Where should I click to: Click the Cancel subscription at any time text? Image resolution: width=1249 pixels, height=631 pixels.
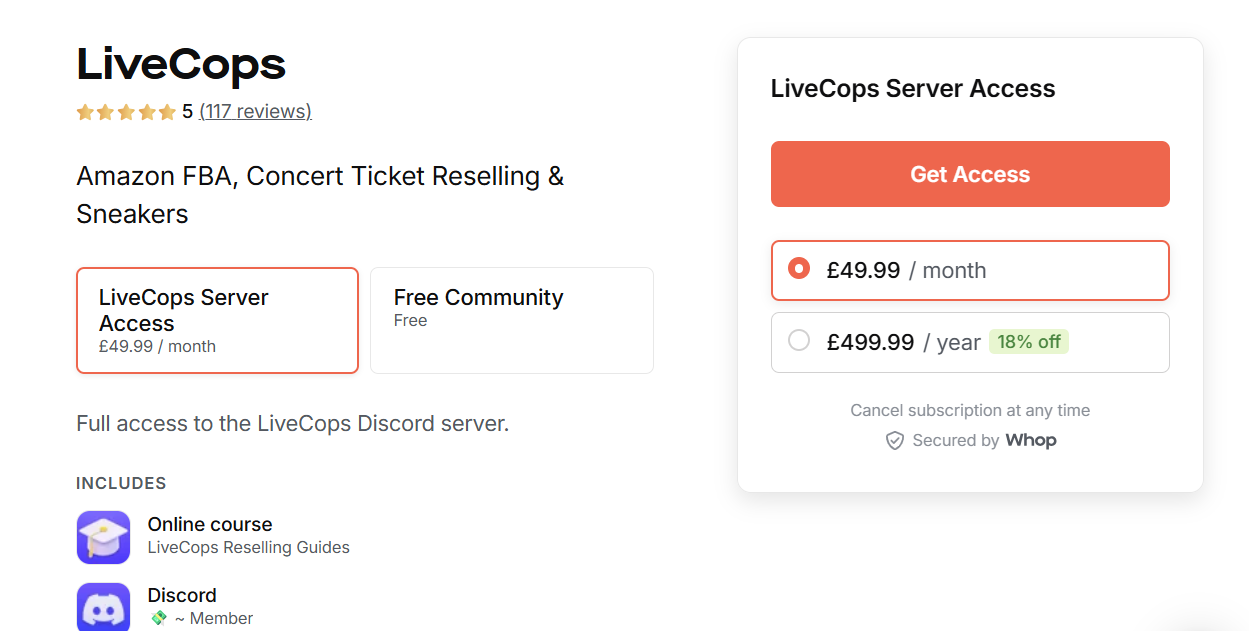(x=969, y=410)
